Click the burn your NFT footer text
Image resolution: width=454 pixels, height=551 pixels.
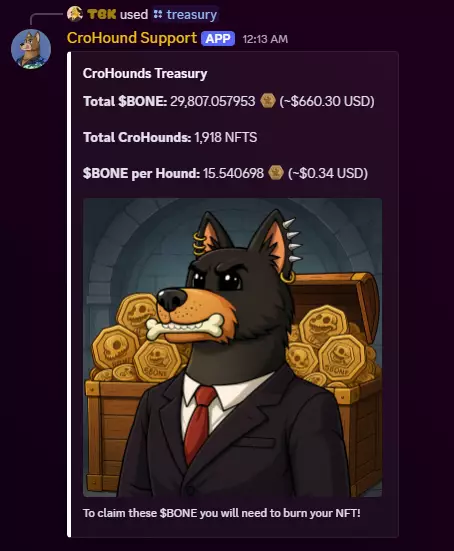222,513
